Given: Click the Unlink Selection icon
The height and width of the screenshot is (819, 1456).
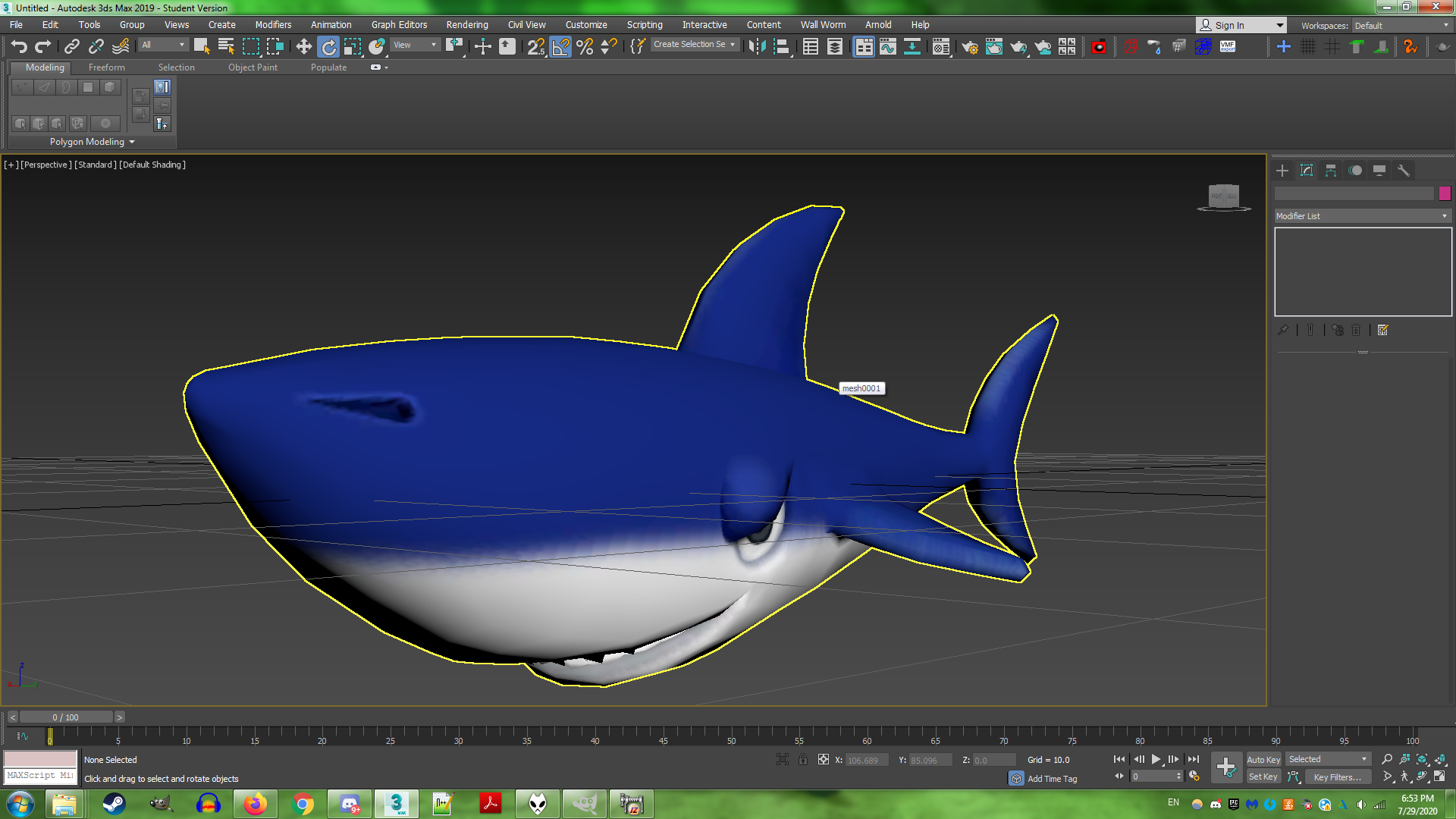Looking at the screenshot, I should click(x=96, y=47).
